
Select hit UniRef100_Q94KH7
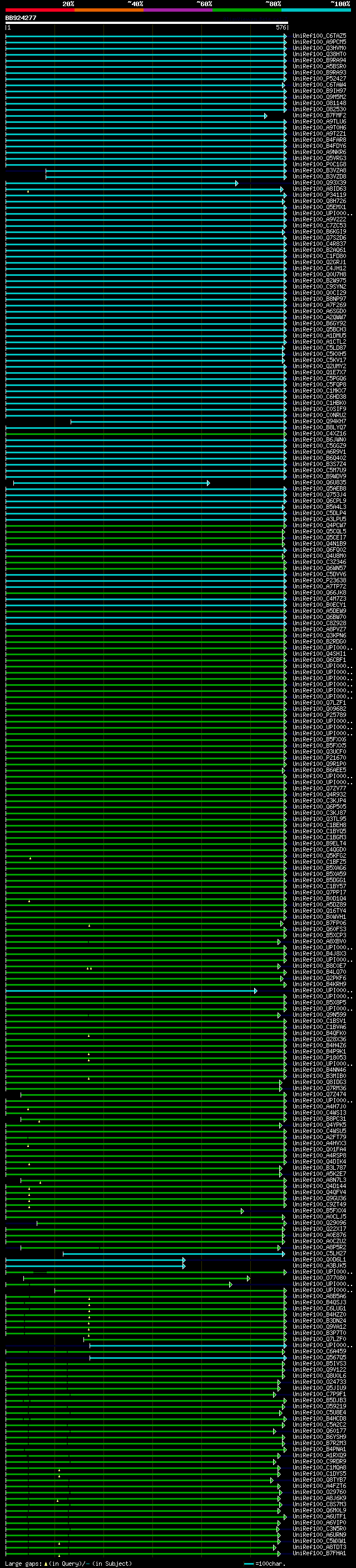(x=319, y=421)
